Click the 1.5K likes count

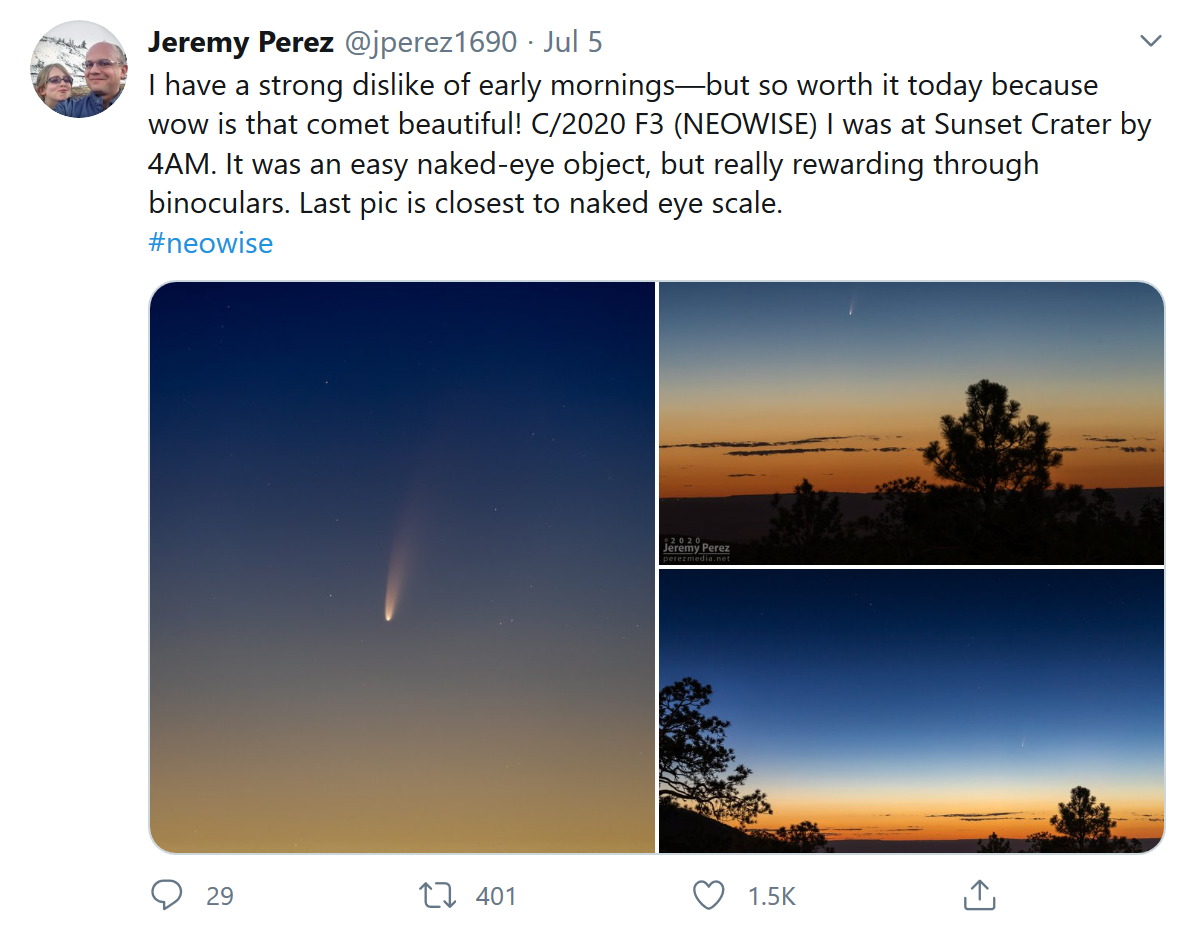pyautogui.click(x=771, y=896)
